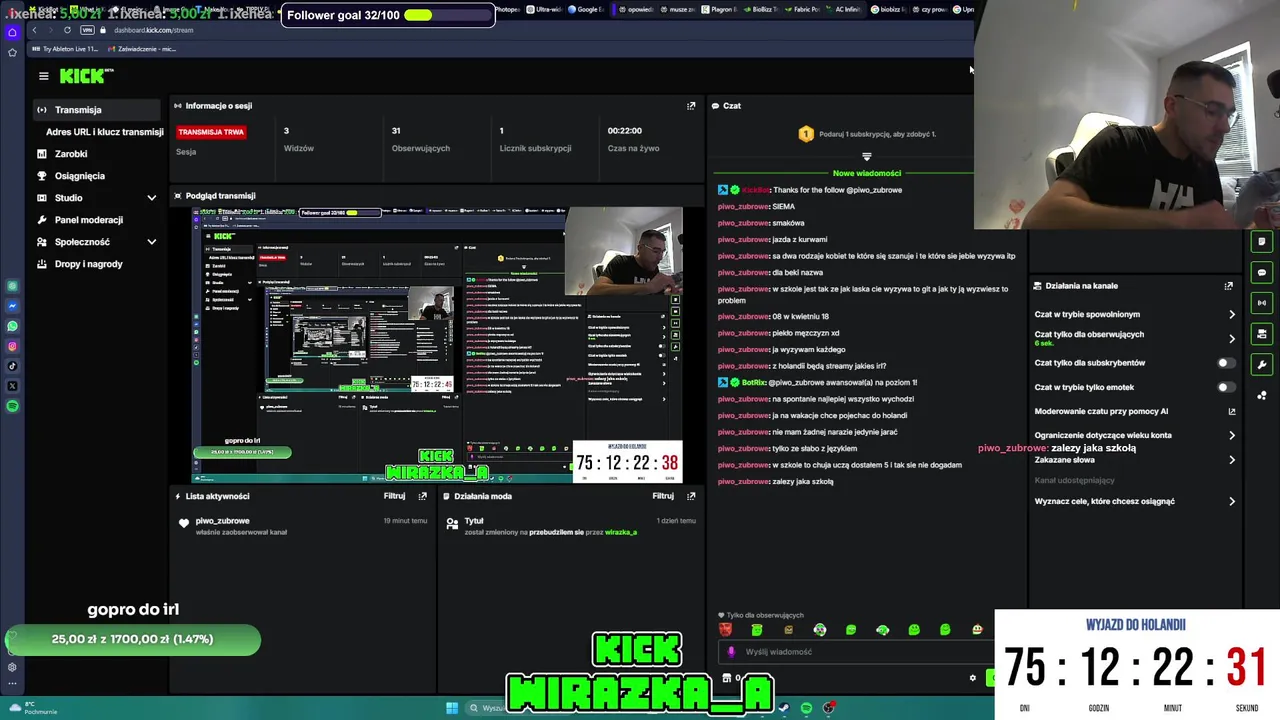Image resolution: width=1280 pixels, height=720 pixels.
Task: Filter the Działania moda list
Action: (663, 496)
